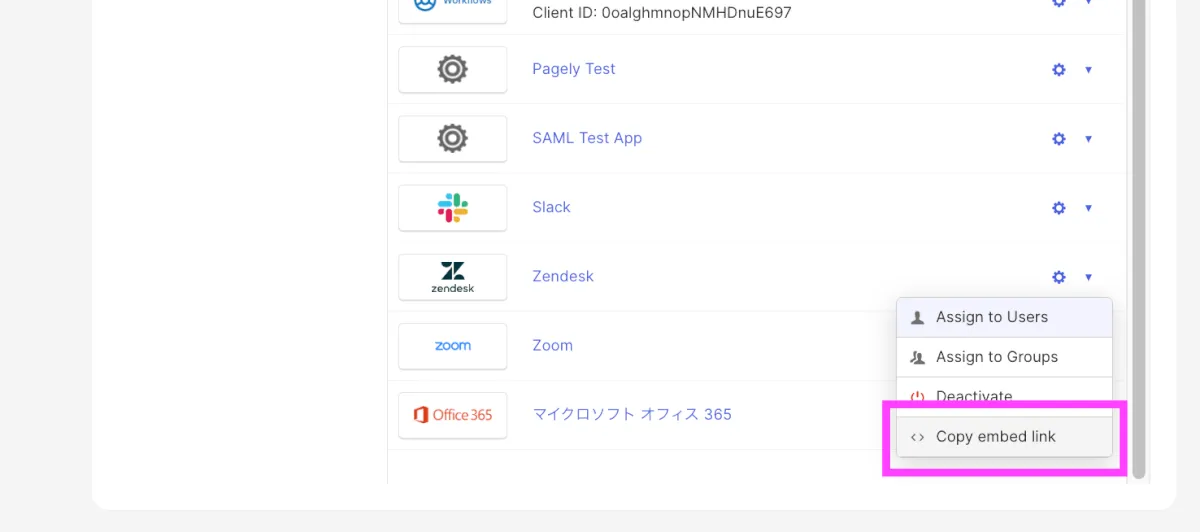The height and width of the screenshot is (532, 1200).
Task: Open the マイクロソフト オフィス 365 link
Action: (632, 414)
